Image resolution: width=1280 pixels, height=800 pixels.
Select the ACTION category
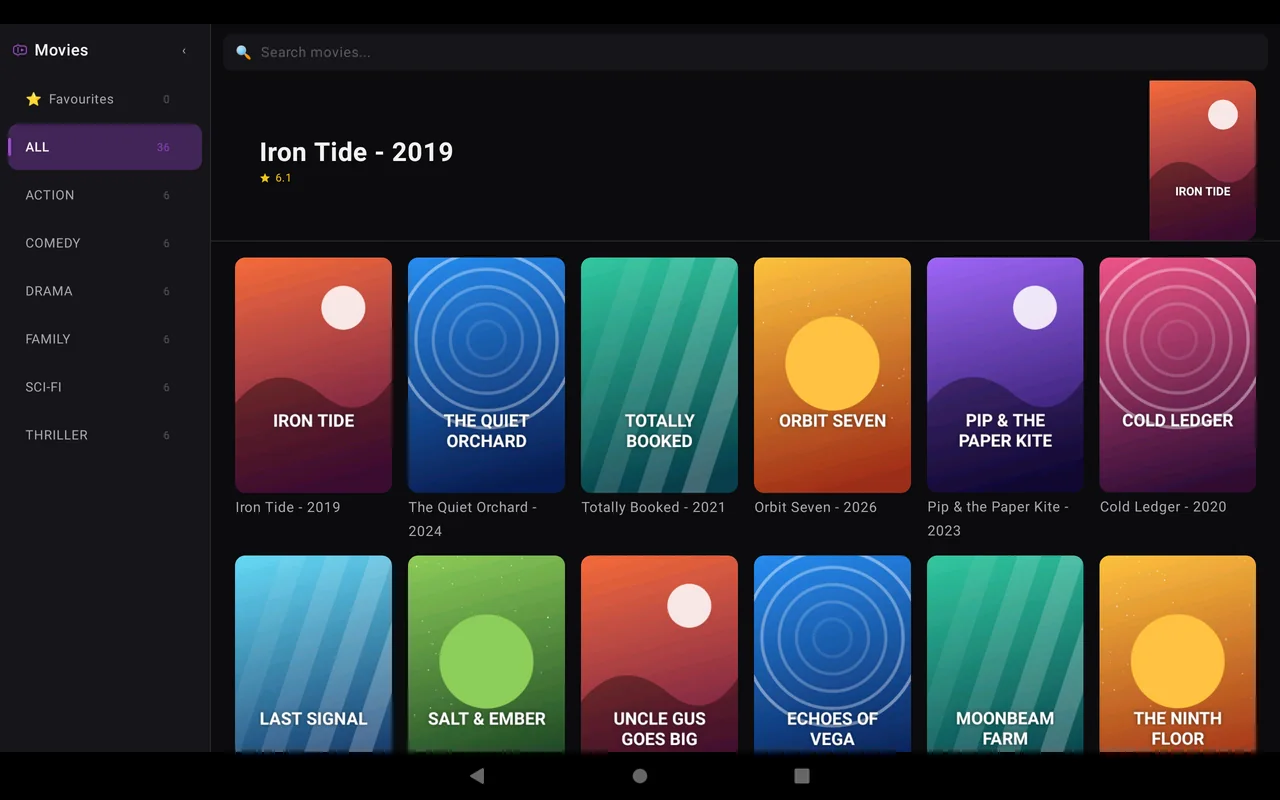[105, 195]
